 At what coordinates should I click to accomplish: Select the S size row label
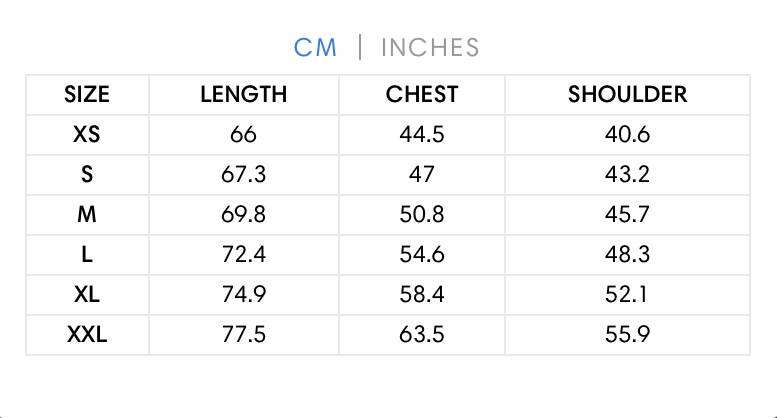tap(87, 174)
